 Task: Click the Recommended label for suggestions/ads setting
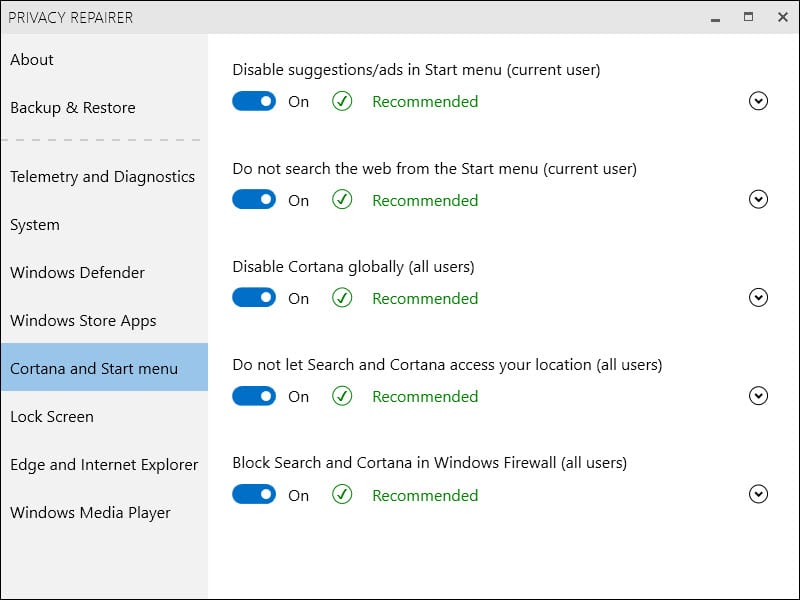425,102
